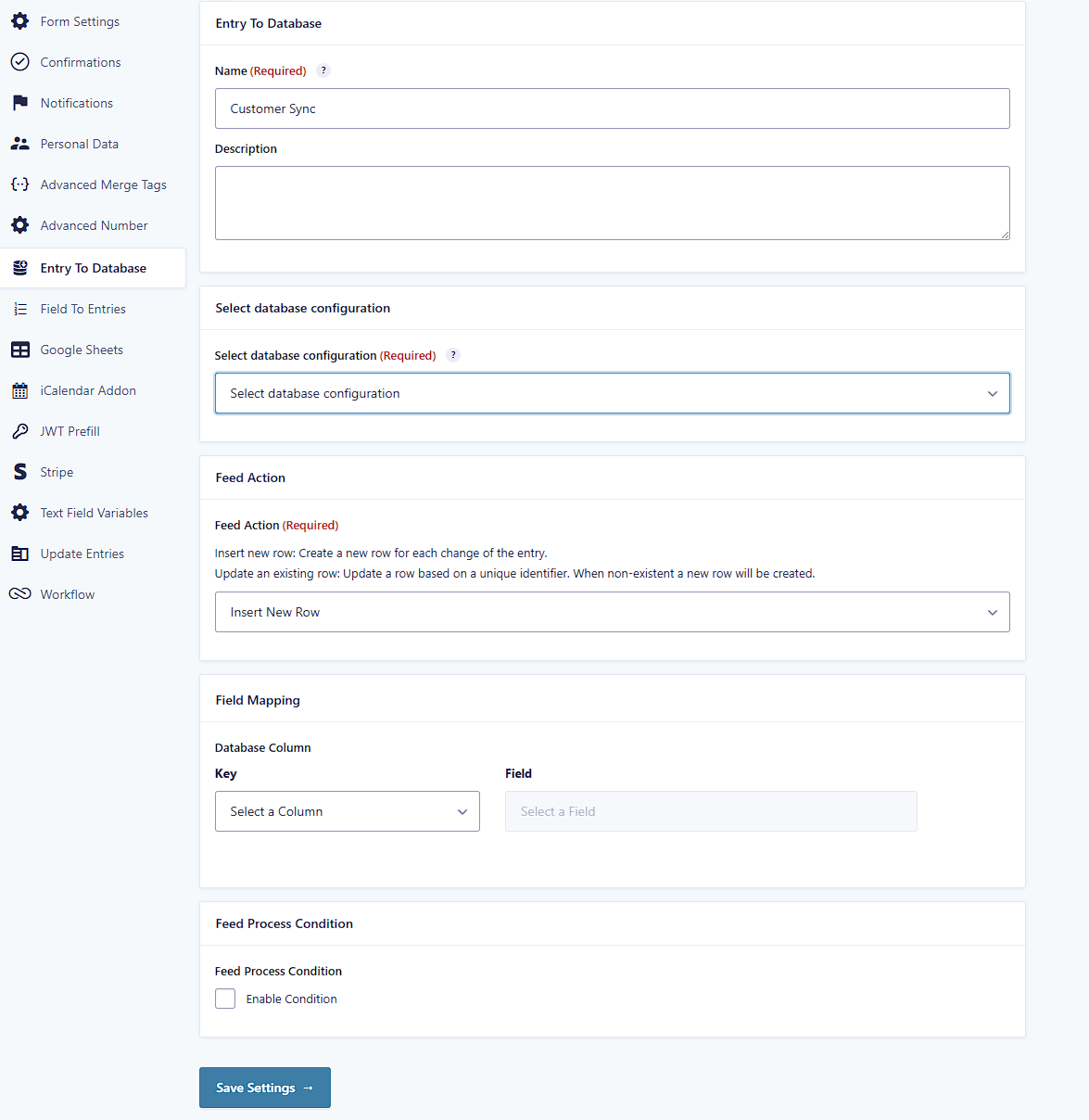This screenshot has height=1120, width=1089.
Task: Click the Entry To Database stacked-disks icon
Action: (x=19, y=267)
